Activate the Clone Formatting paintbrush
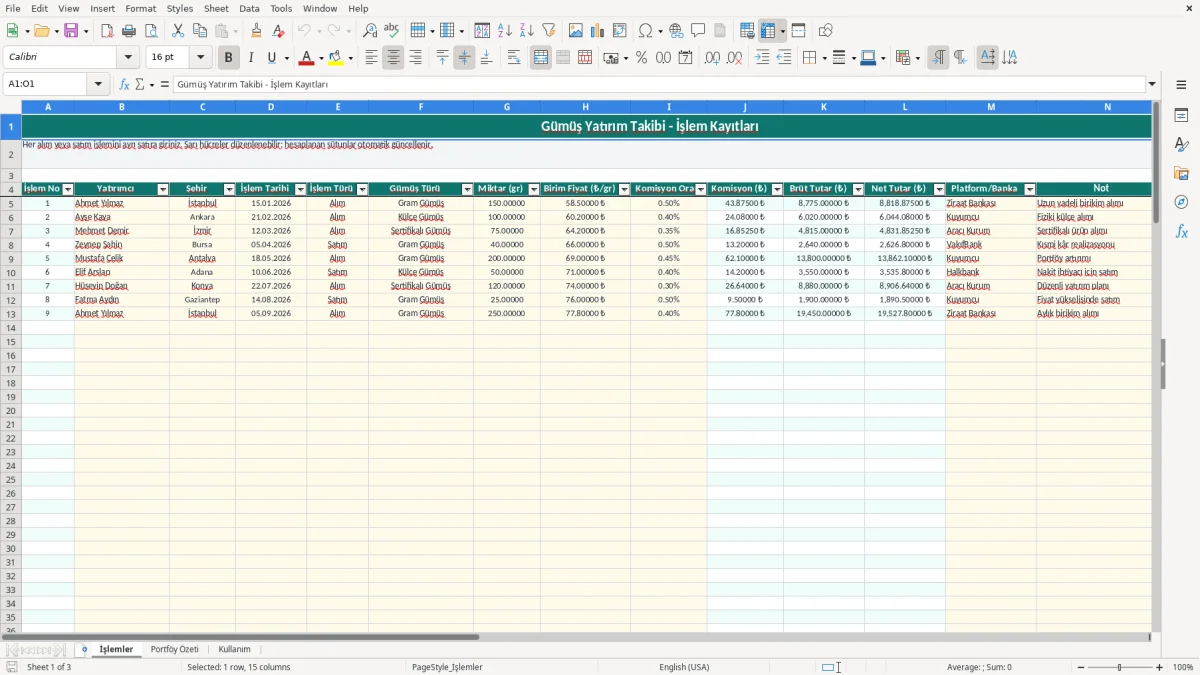Image resolution: width=1200 pixels, height=675 pixels. [257, 31]
